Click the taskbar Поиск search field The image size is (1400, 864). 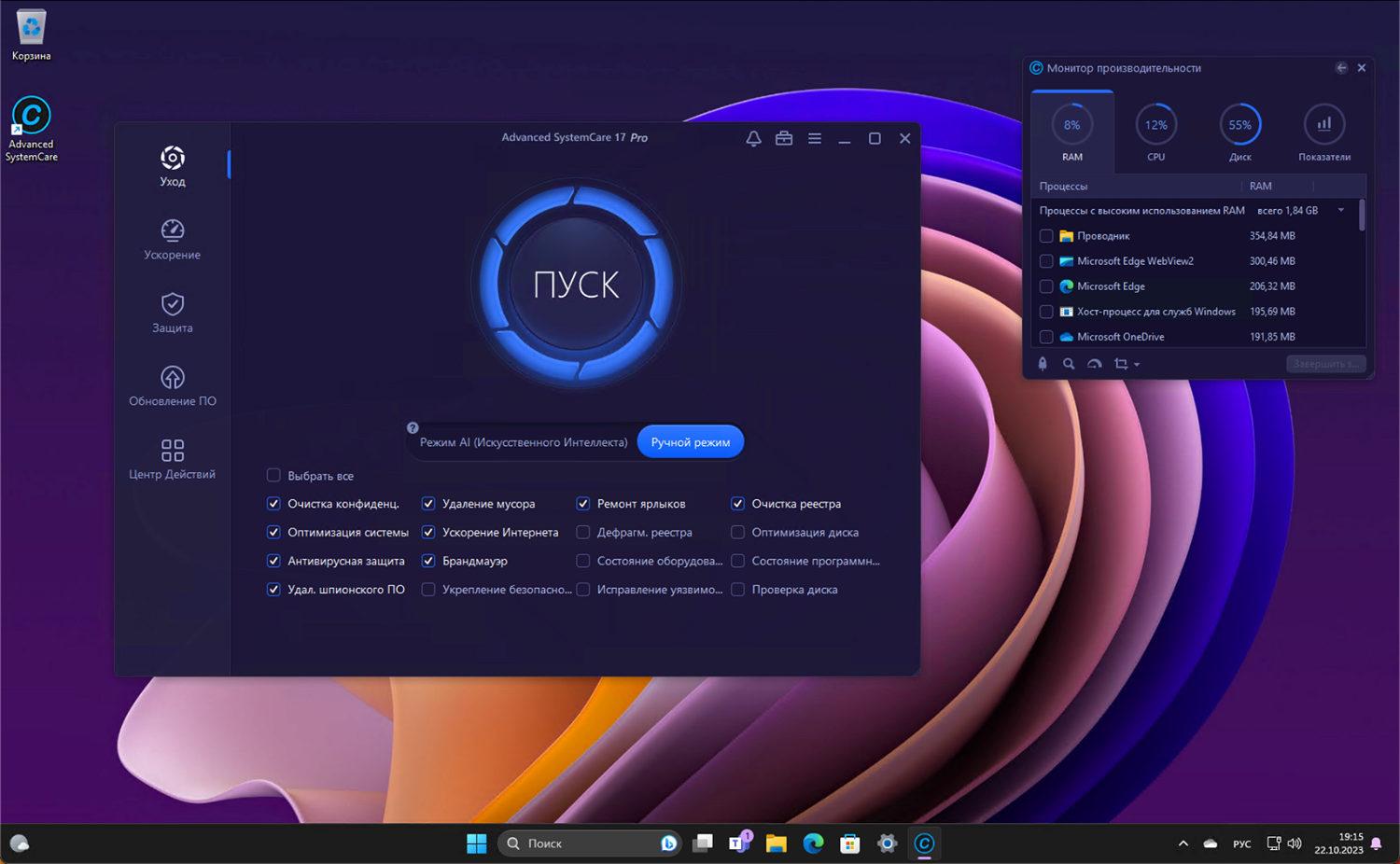click(x=588, y=843)
